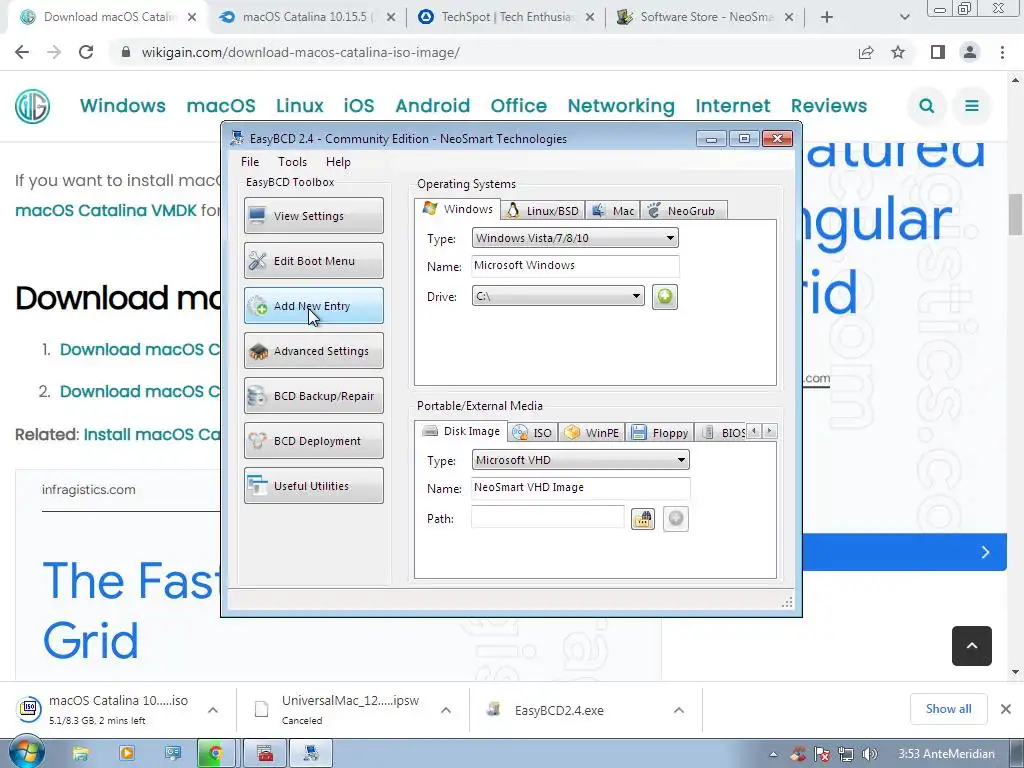Switch to Software Store - NeoSmart tab
This screenshot has width=1024, height=768.
[x=706, y=17]
